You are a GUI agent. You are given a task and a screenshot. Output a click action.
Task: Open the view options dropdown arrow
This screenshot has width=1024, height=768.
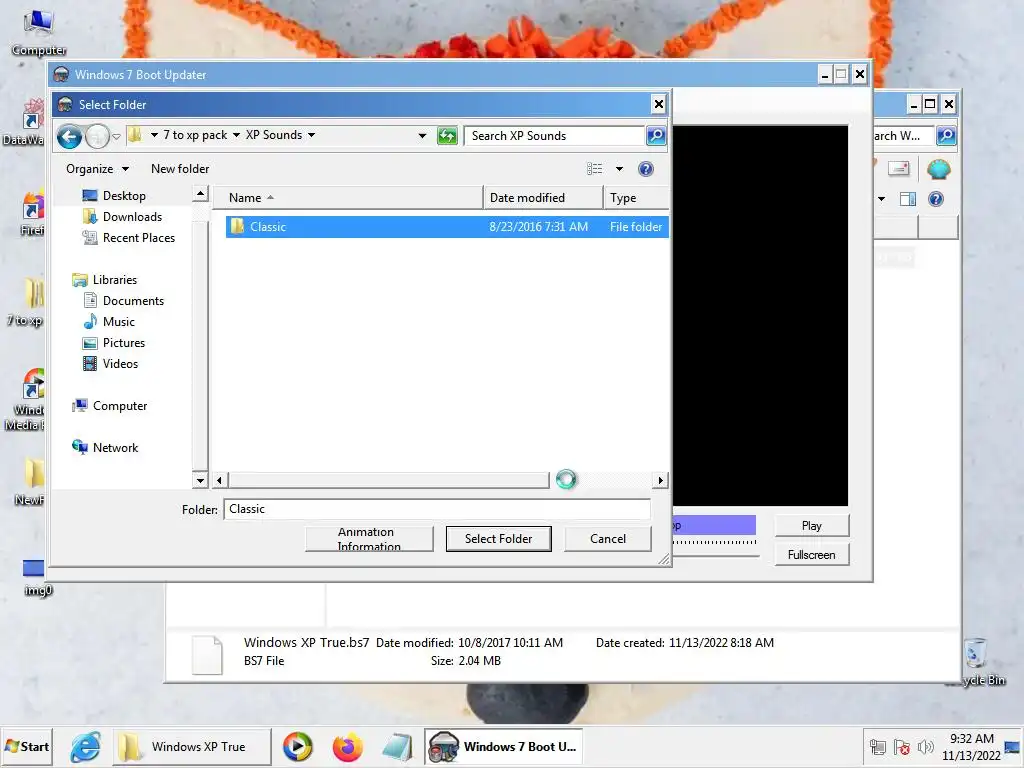coord(619,169)
